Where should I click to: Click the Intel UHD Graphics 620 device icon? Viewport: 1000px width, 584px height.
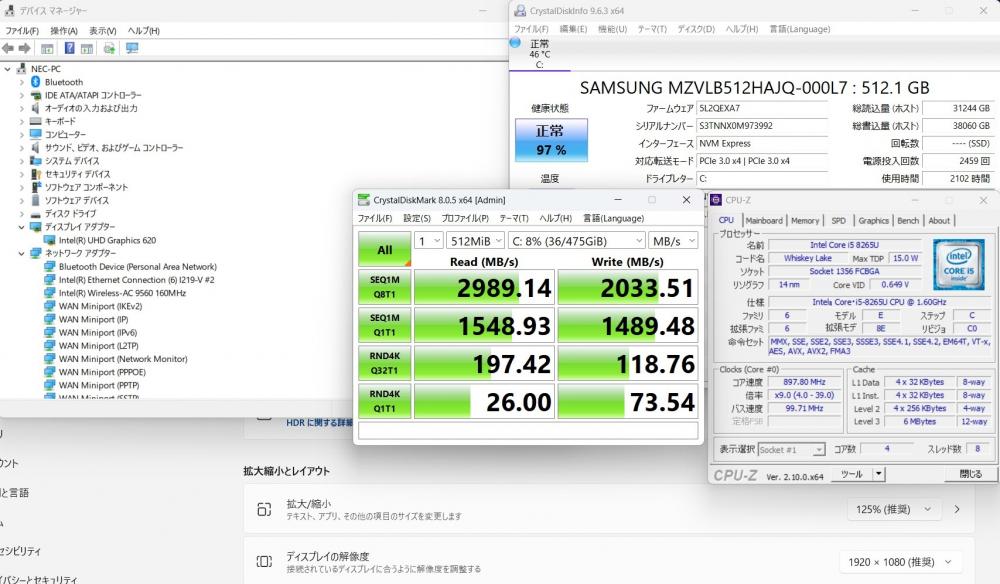[49, 240]
